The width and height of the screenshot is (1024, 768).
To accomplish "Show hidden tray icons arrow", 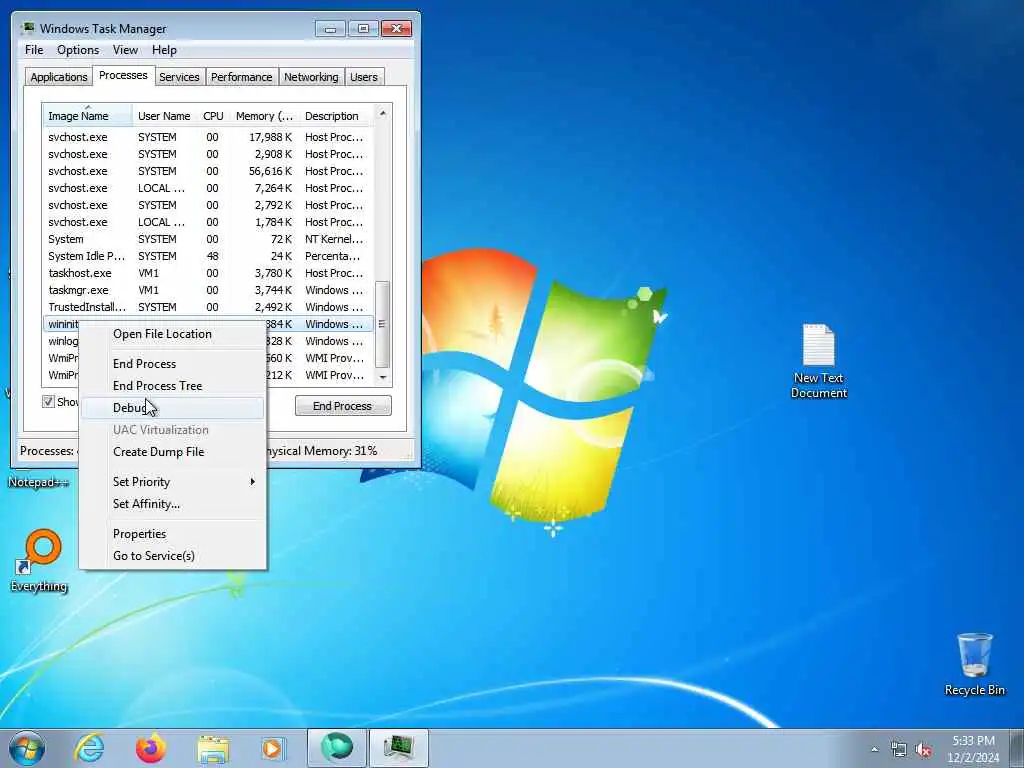I will coord(874,750).
